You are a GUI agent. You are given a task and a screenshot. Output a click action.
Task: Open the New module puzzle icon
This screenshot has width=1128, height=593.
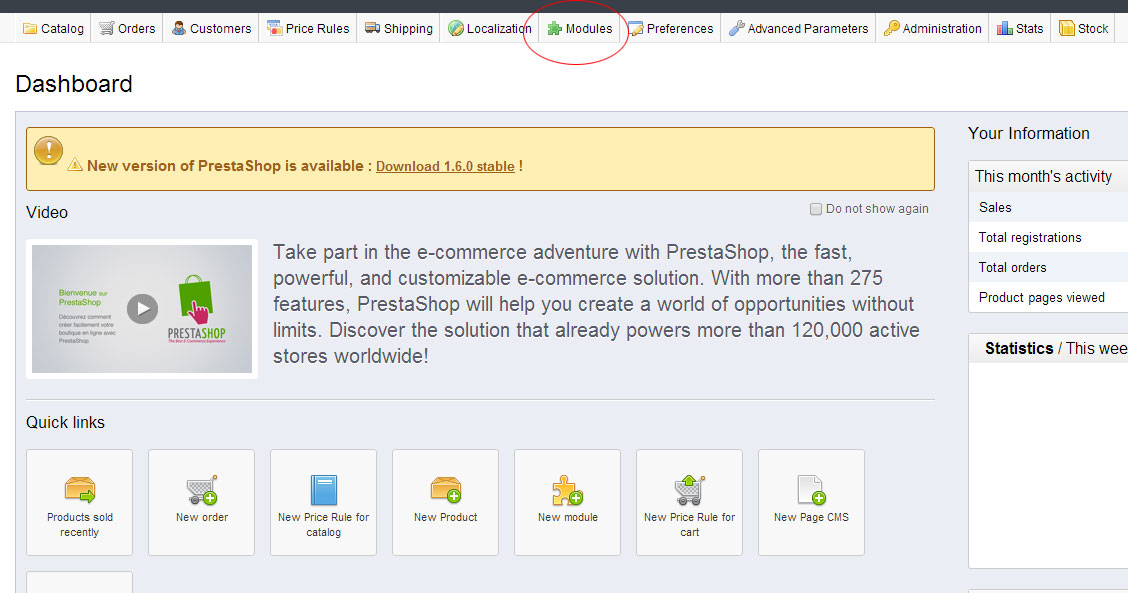tap(567, 490)
